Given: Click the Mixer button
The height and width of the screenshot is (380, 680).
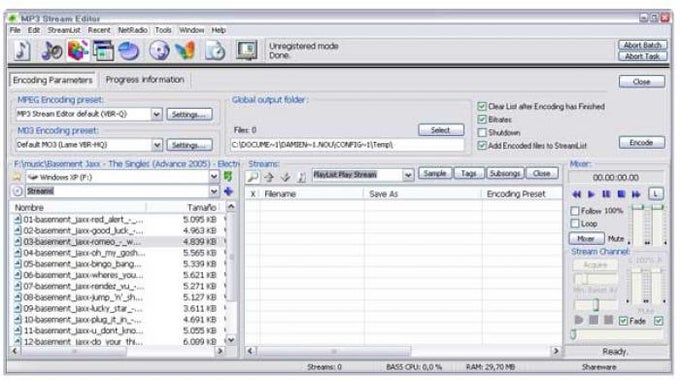Looking at the screenshot, I should (586, 239).
